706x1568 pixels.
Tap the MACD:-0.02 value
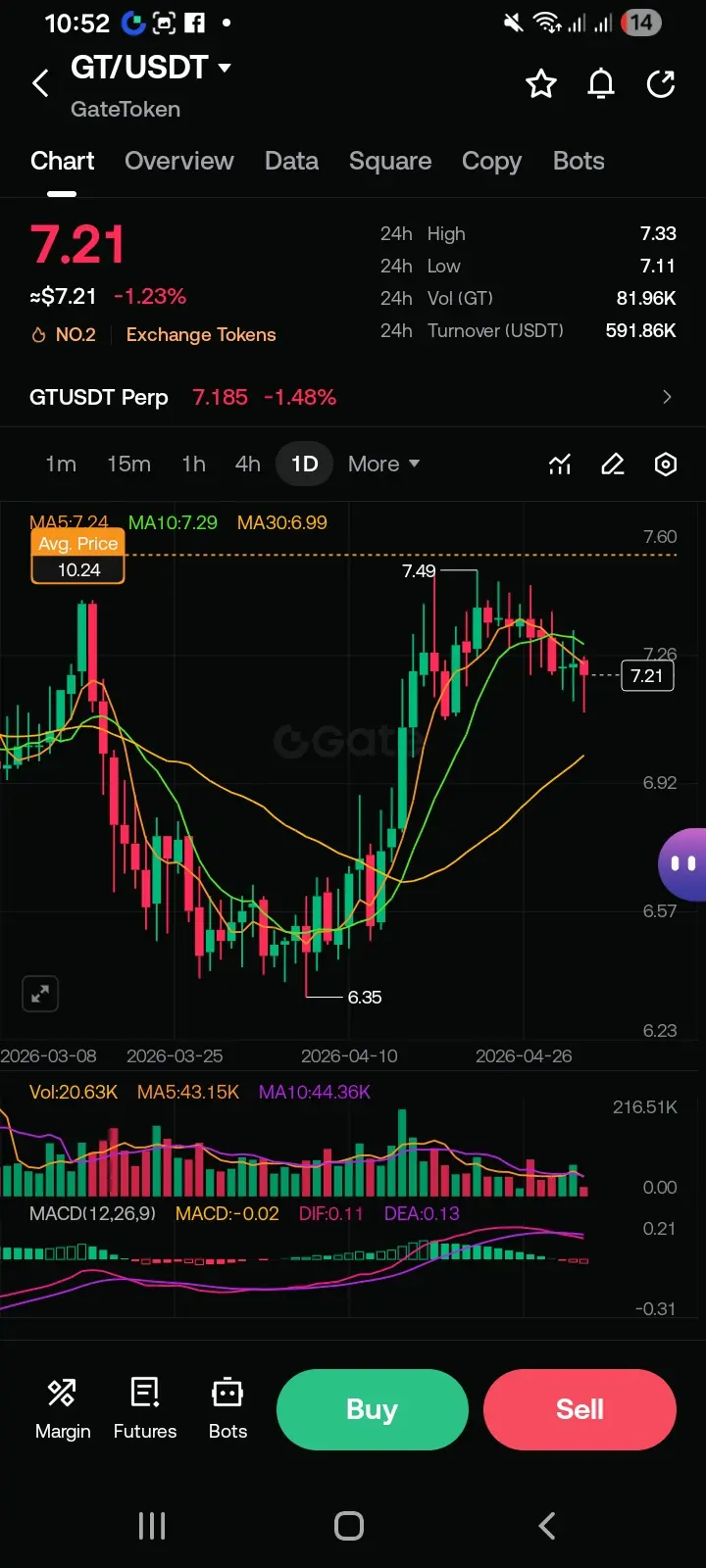coord(227,1213)
